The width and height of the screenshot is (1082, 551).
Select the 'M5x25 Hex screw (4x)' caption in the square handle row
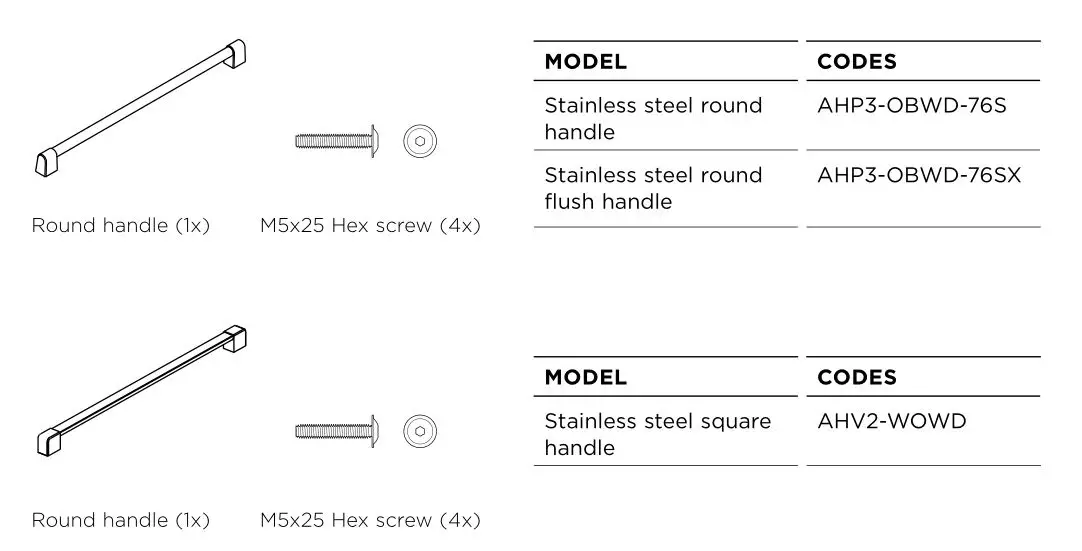(370, 520)
